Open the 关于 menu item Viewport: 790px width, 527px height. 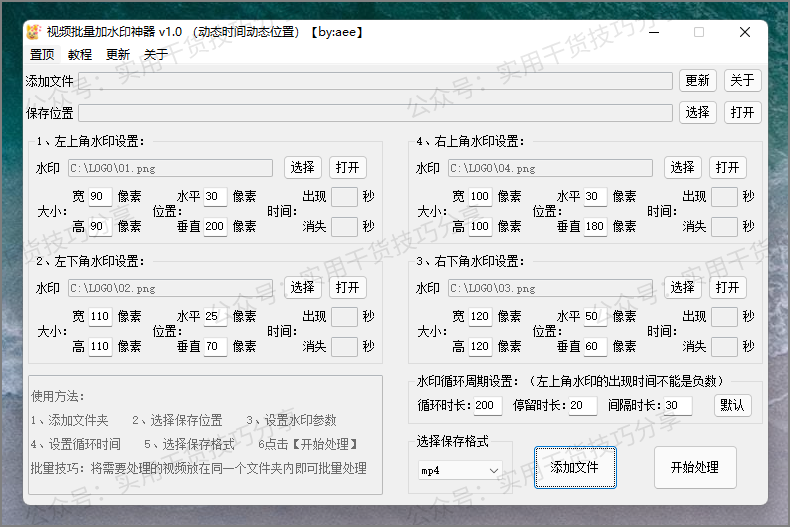(x=156, y=54)
